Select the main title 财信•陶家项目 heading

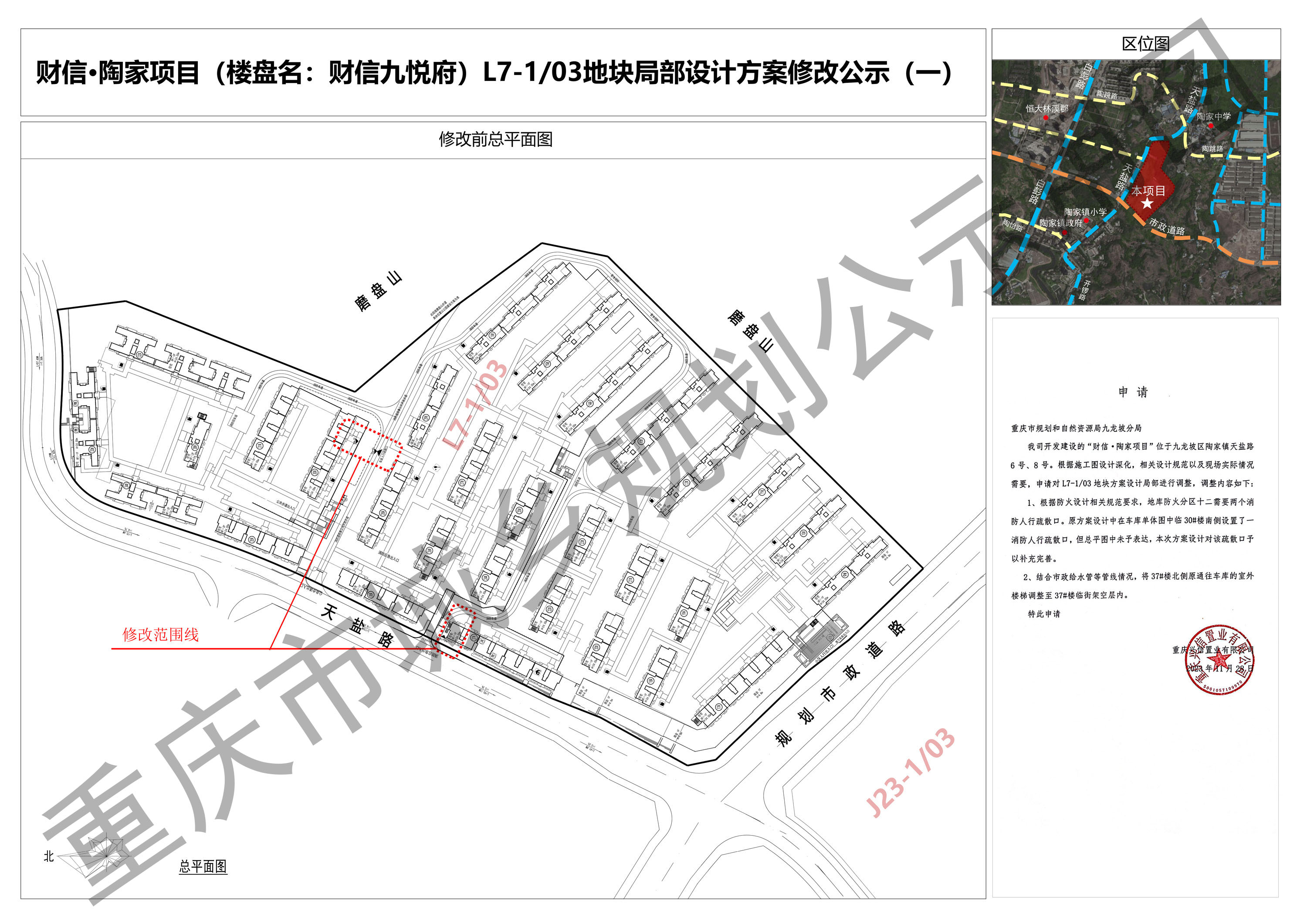coord(494,73)
